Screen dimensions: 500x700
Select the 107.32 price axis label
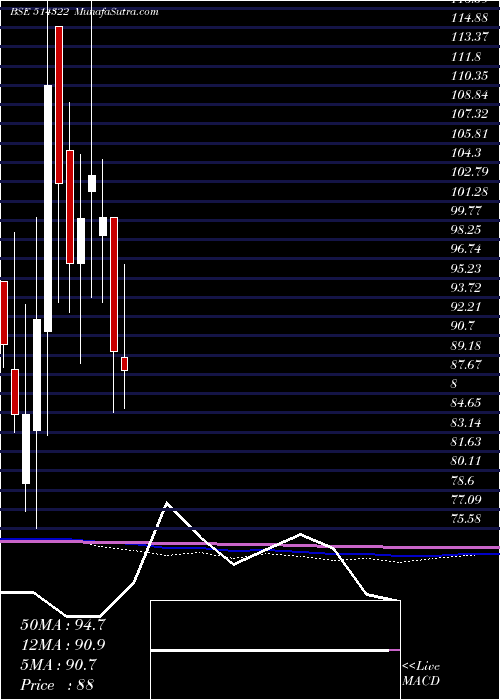(469, 114)
